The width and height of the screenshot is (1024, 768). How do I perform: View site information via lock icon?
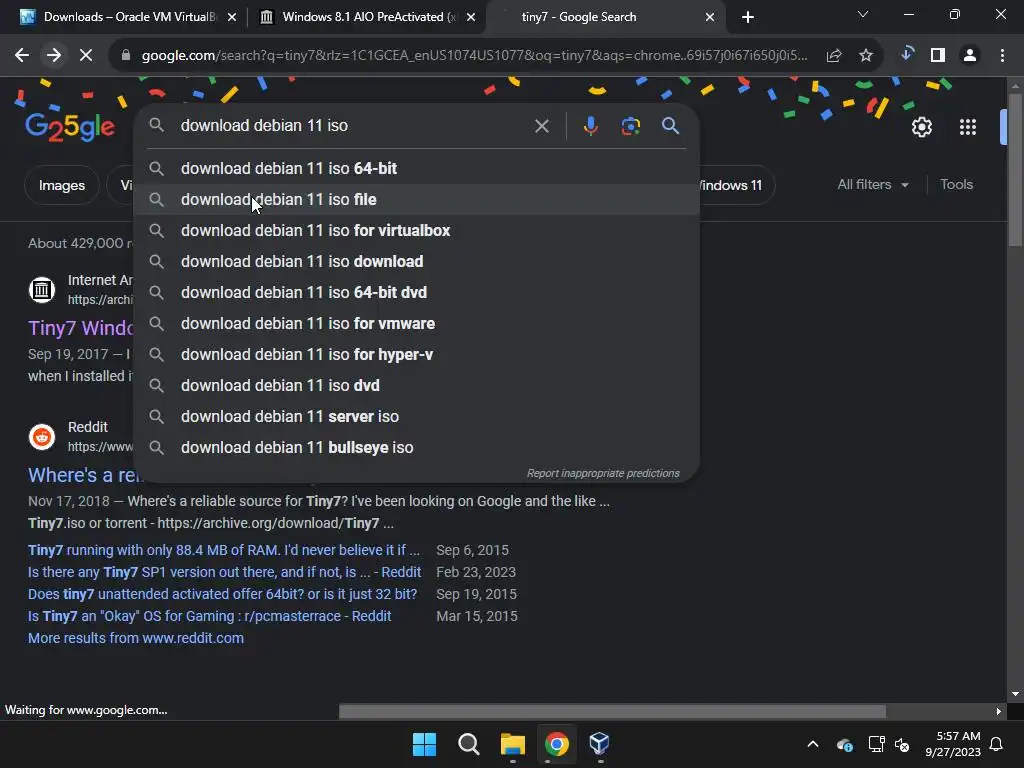click(126, 56)
